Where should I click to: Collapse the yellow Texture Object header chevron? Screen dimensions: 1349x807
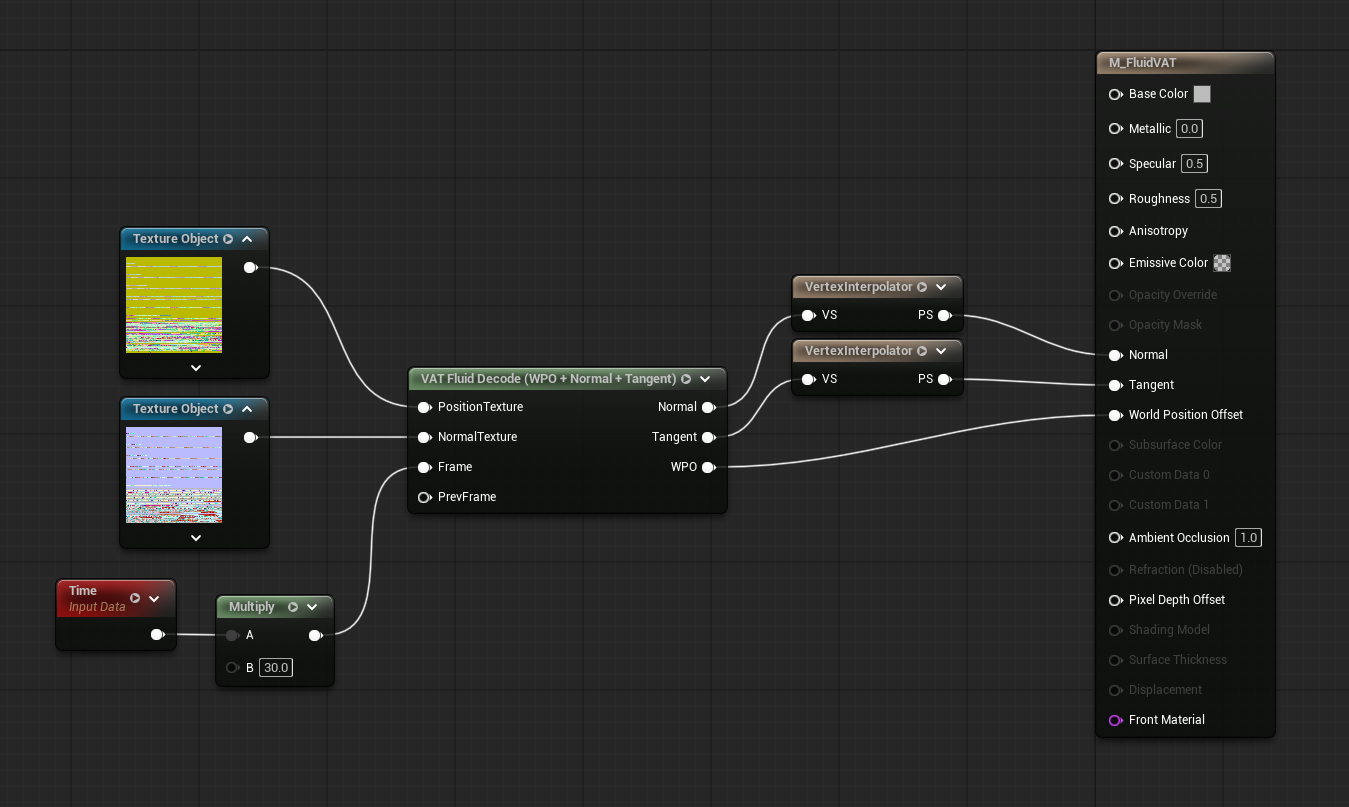(x=248, y=239)
